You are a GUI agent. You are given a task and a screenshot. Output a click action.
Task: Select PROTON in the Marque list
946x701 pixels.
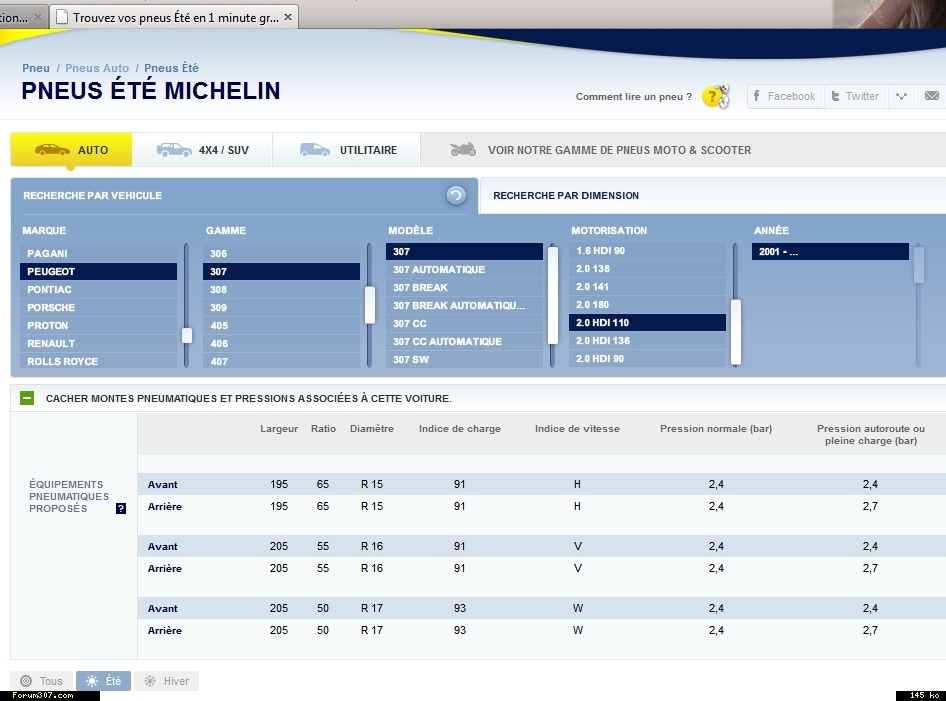(x=98, y=326)
